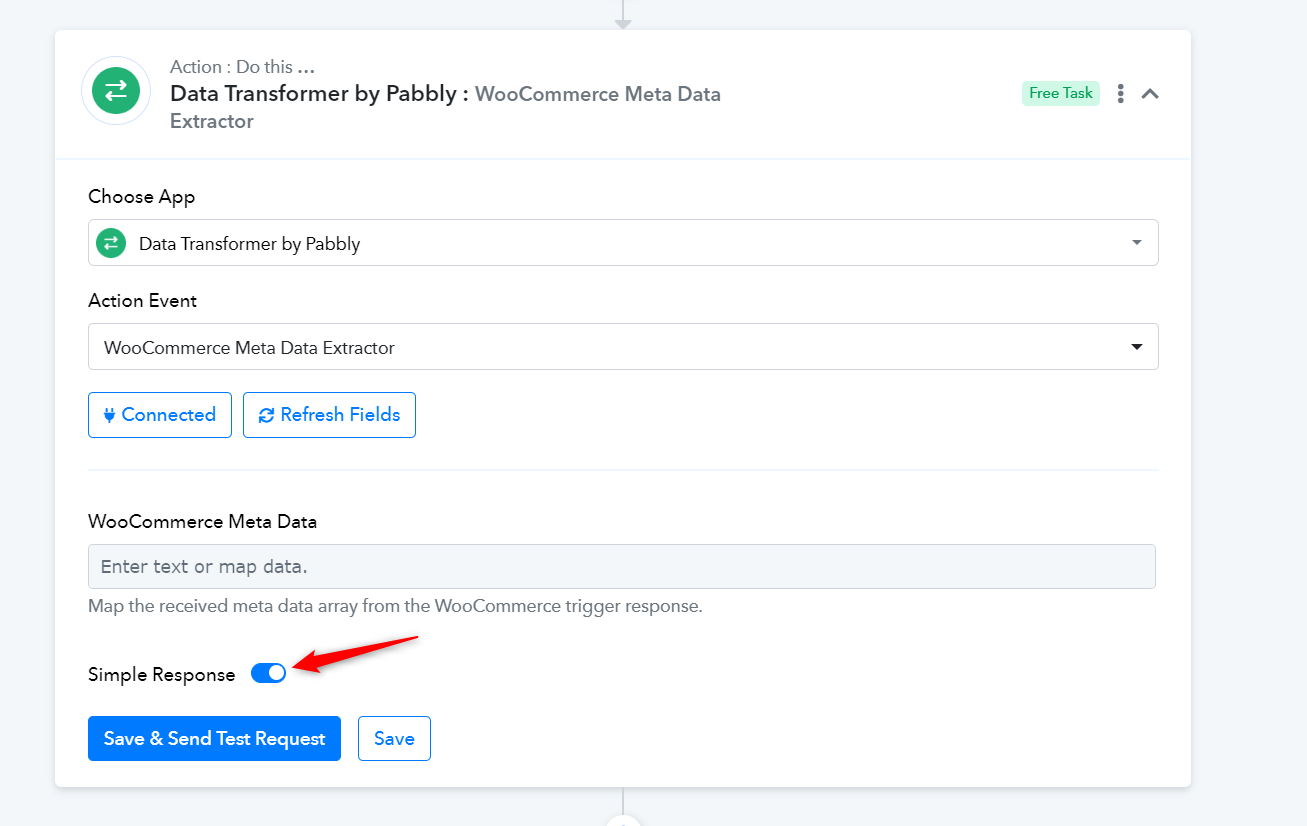Click the meta data mapping help text
The height and width of the screenshot is (826, 1307).
click(x=395, y=606)
